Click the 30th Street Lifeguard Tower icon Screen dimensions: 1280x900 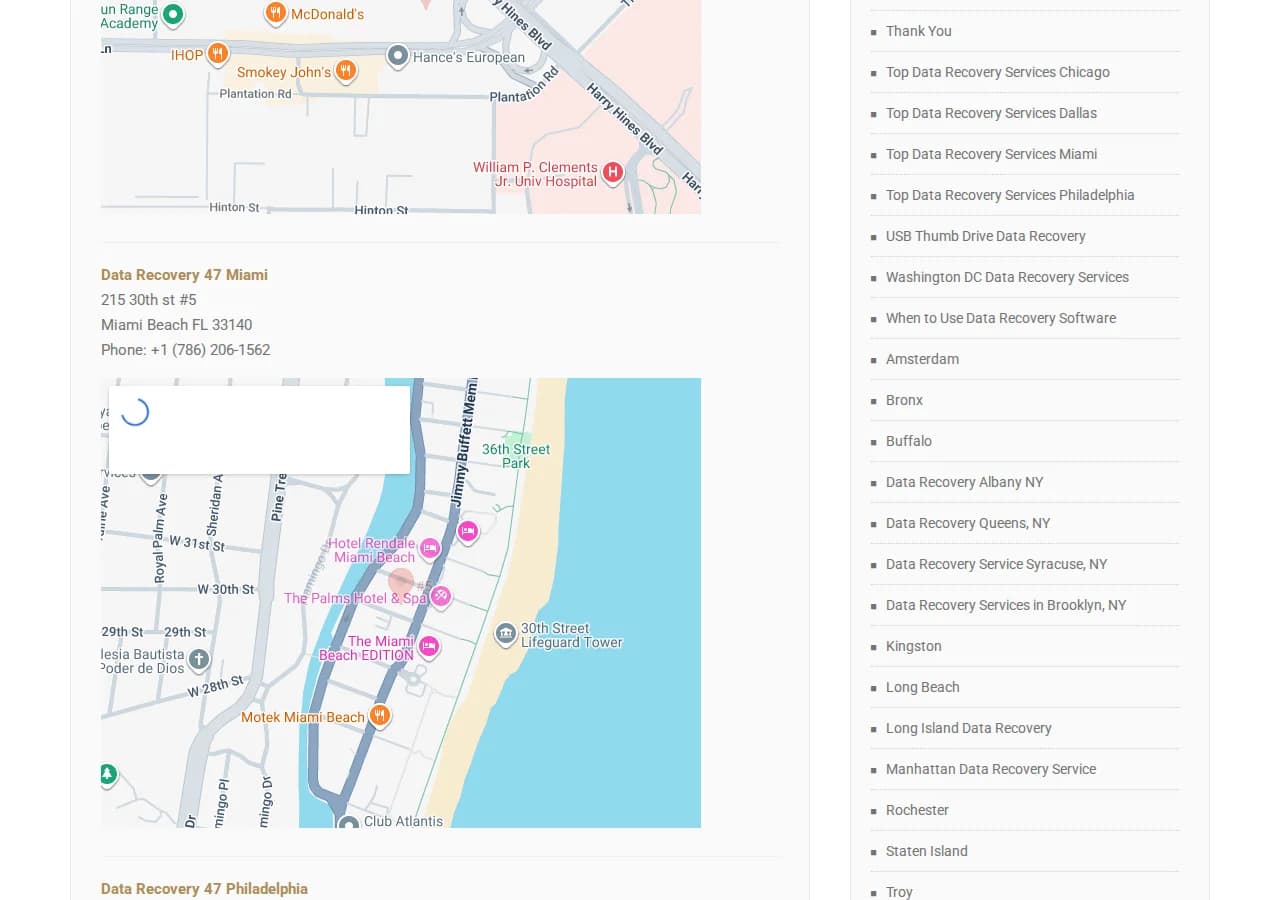[506, 633]
